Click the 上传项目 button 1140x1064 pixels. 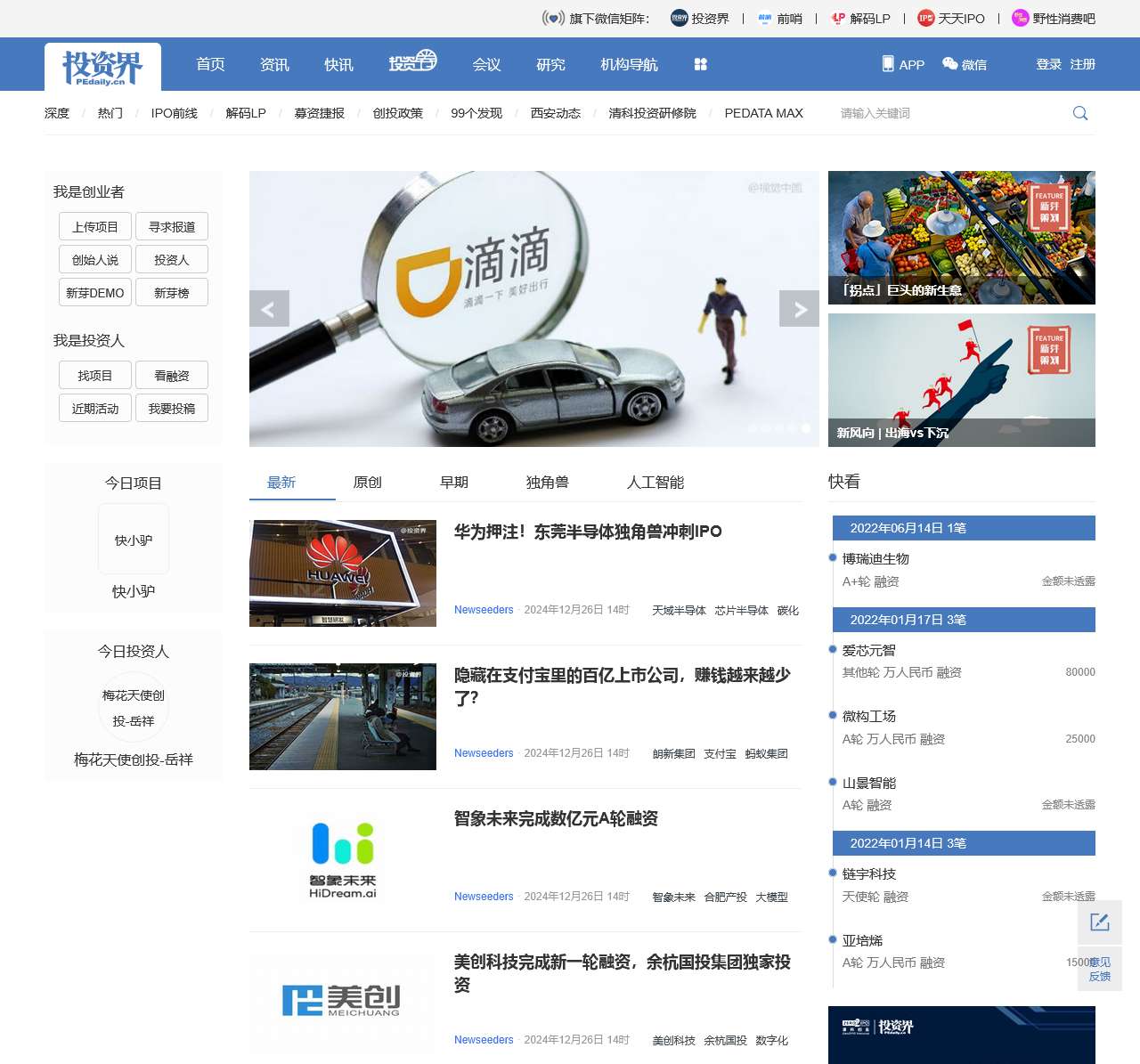[x=95, y=226]
